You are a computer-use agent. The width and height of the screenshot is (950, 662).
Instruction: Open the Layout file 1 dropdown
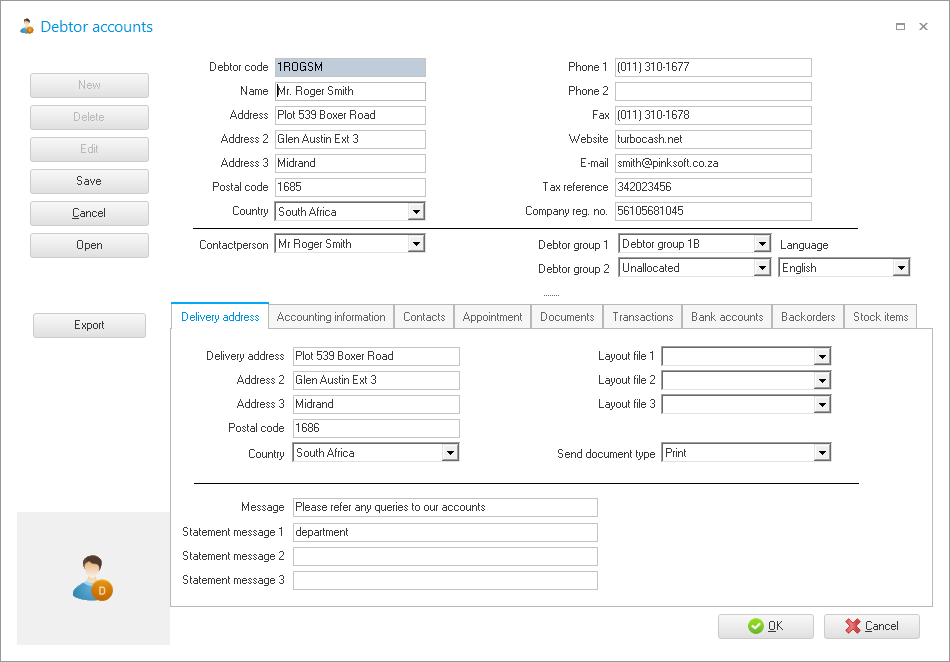(x=822, y=356)
